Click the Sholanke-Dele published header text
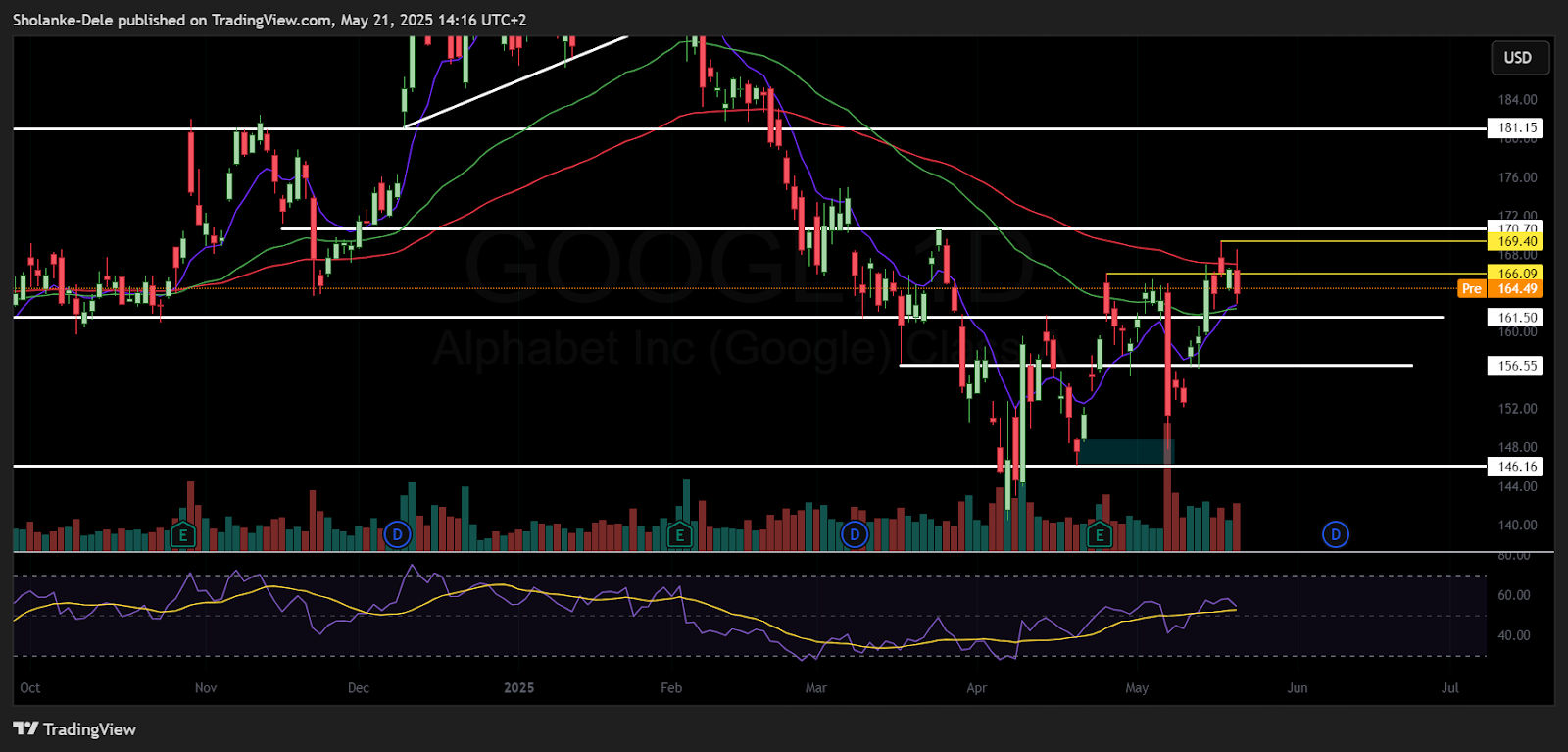Viewport: 1568px width, 752px height. point(269,20)
